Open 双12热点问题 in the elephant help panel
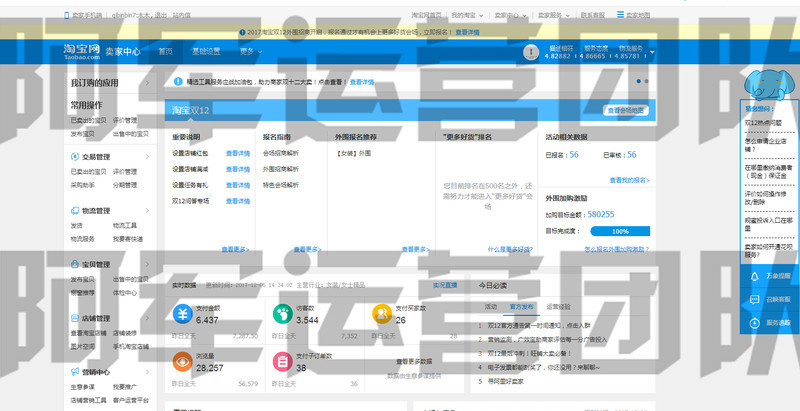This screenshot has height=411, width=800. 763,123
